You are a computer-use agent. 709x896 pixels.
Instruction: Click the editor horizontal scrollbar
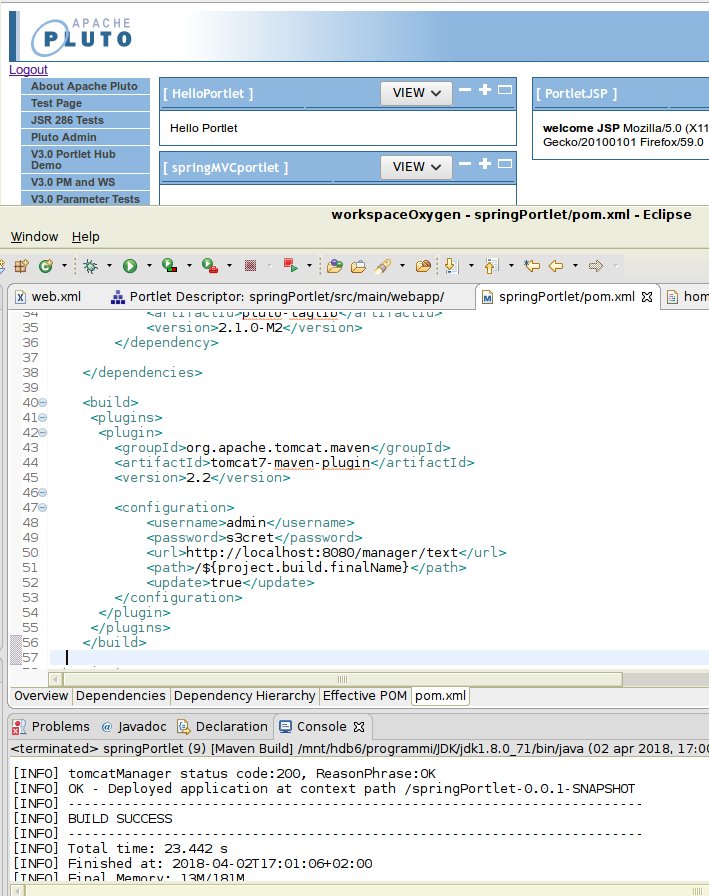pyautogui.click(x=343, y=679)
